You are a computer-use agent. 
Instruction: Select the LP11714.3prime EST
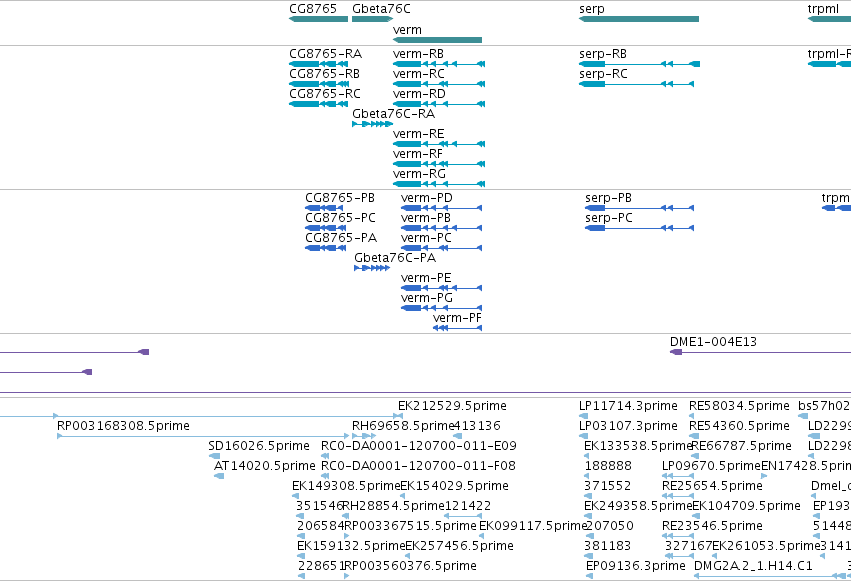tap(583, 416)
